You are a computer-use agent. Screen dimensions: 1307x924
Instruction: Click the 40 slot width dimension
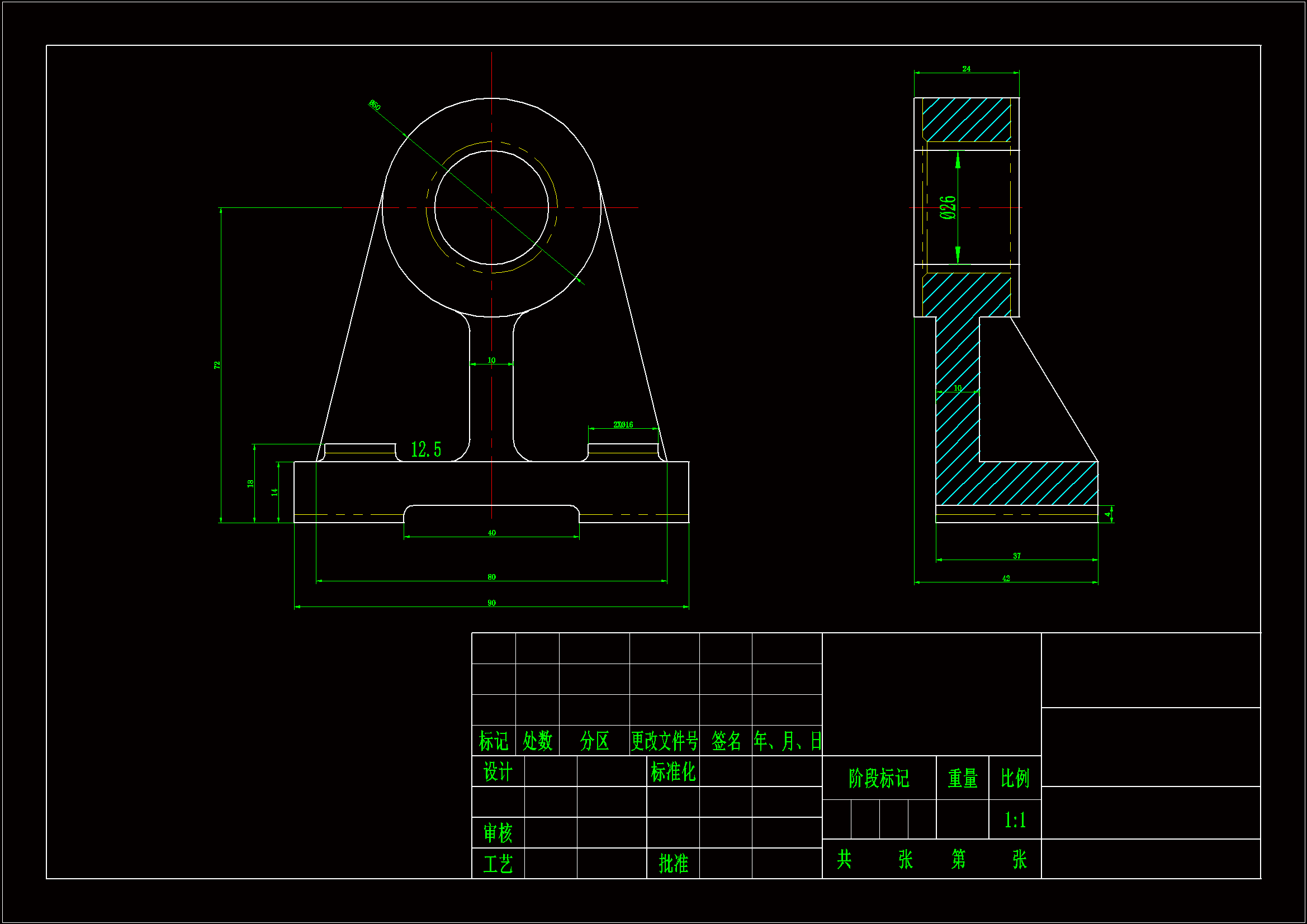491,533
